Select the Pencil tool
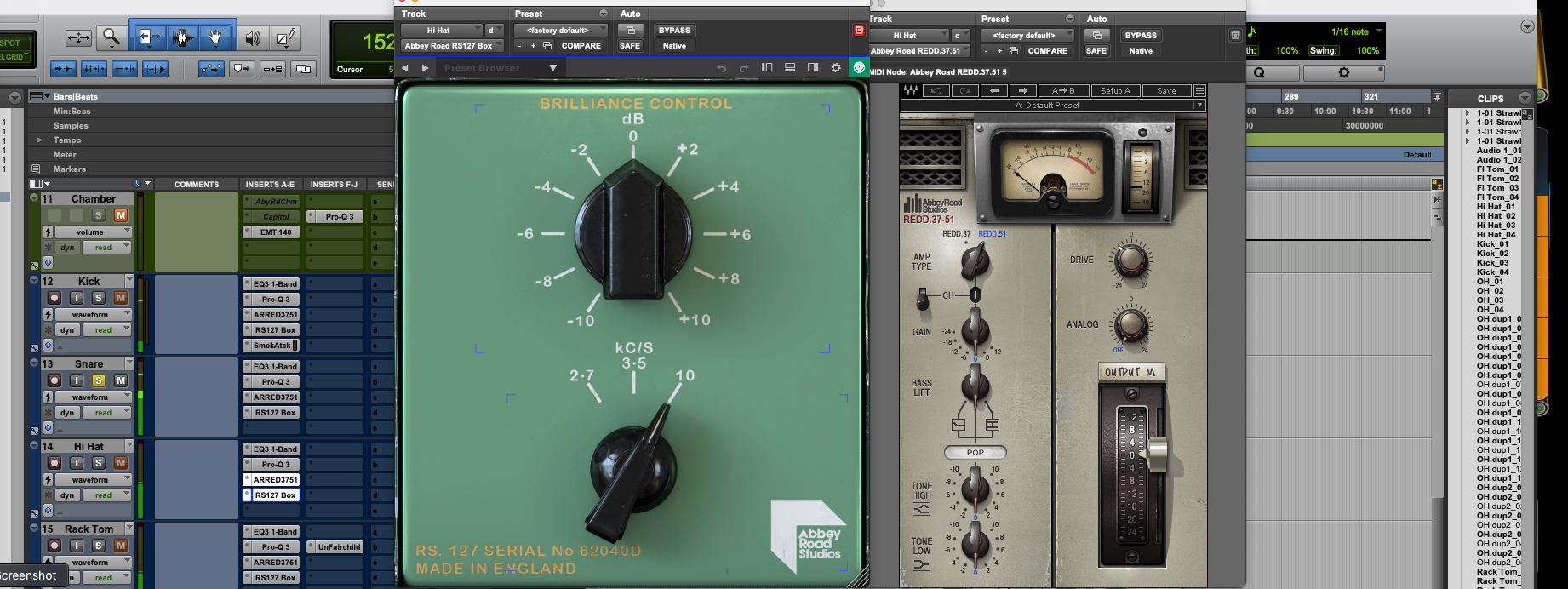 (x=285, y=37)
